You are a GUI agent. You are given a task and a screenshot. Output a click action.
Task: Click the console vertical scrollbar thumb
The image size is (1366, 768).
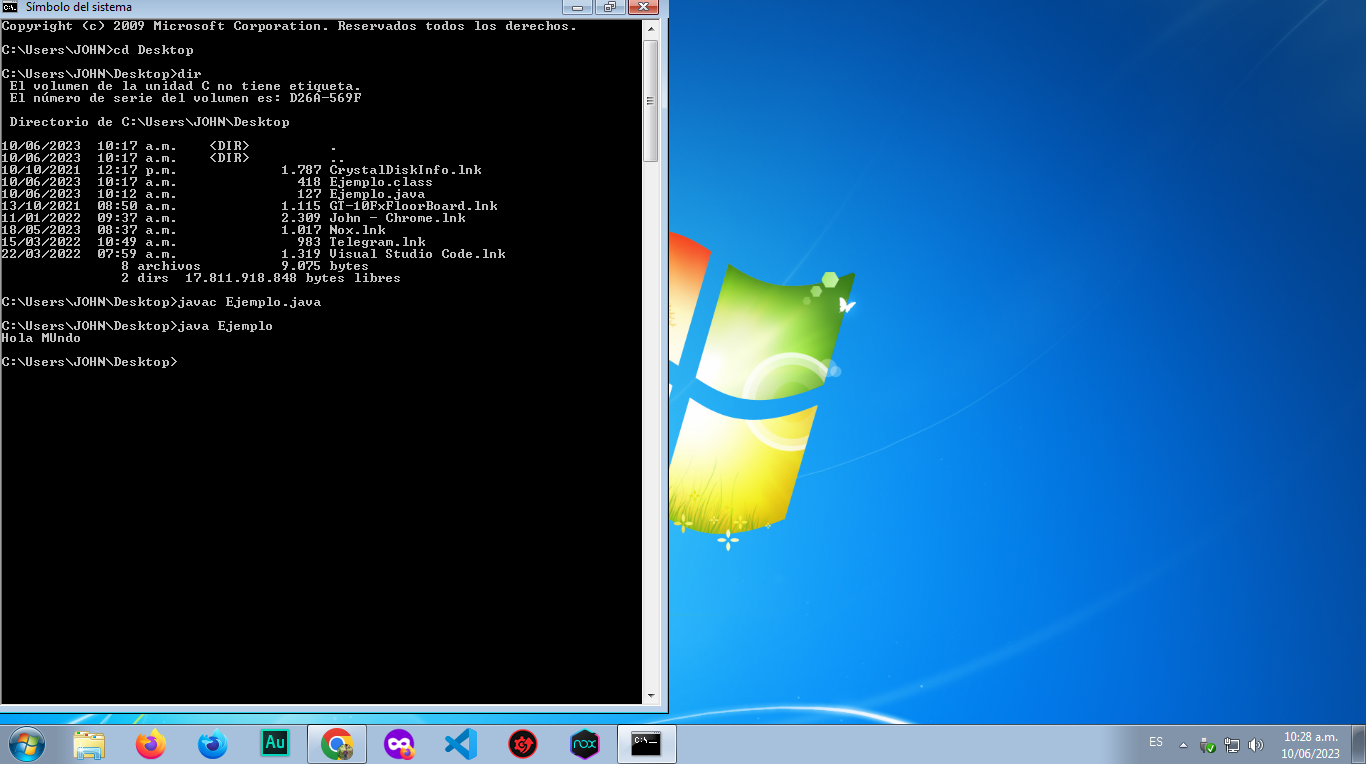[650, 100]
